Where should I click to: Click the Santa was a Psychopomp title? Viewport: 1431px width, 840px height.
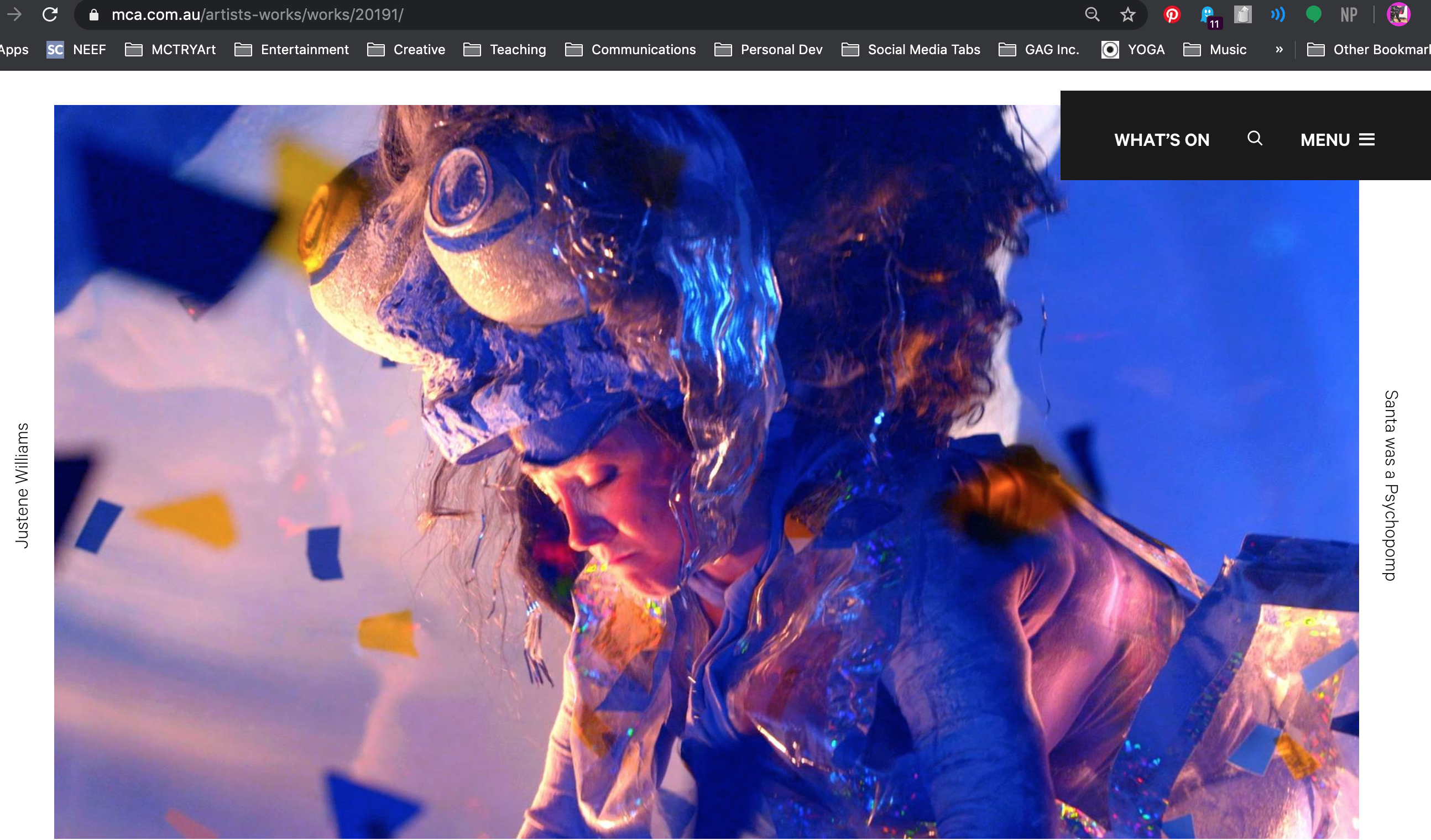tap(1390, 486)
